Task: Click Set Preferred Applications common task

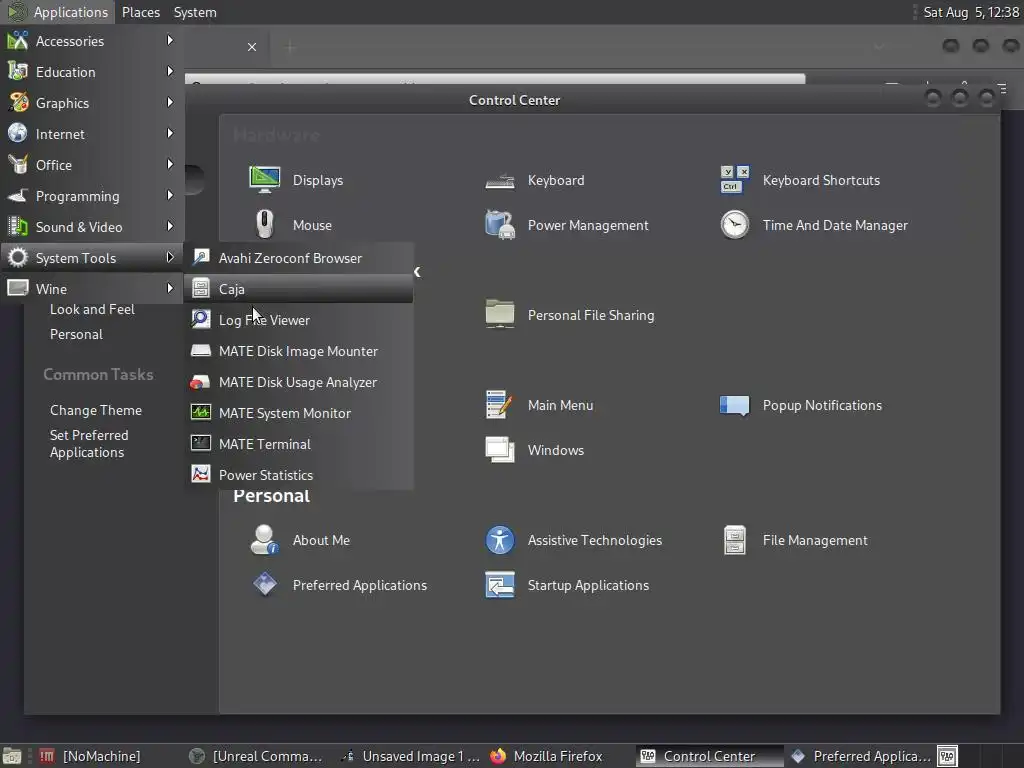Action: point(89,443)
